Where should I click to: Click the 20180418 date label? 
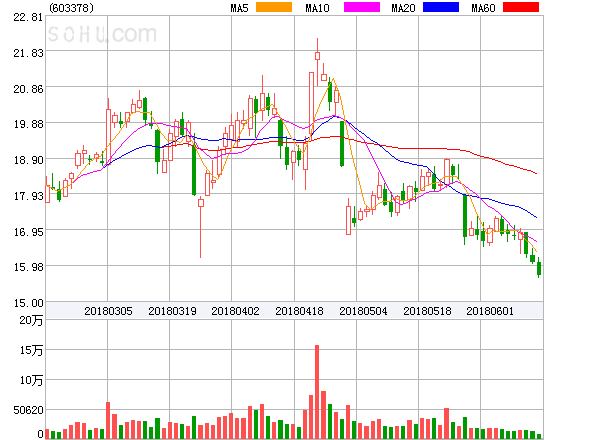[299, 311]
